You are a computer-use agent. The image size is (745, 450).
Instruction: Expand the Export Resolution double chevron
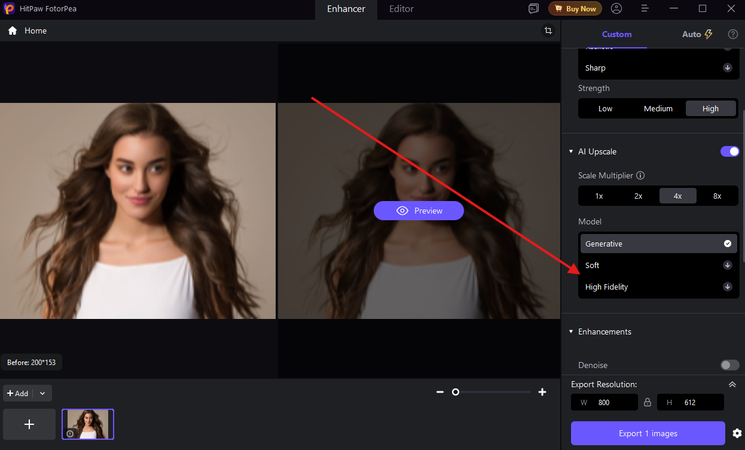pos(732,384)
